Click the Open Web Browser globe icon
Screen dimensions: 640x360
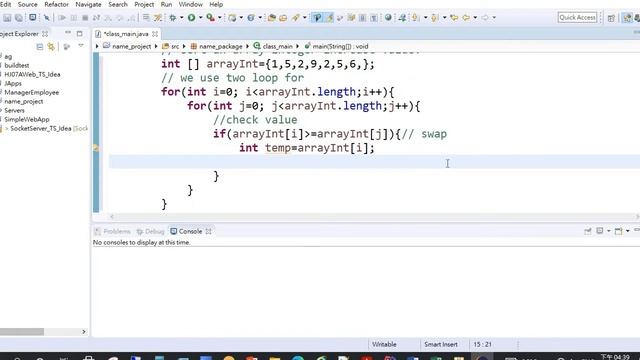pos(388,18)
